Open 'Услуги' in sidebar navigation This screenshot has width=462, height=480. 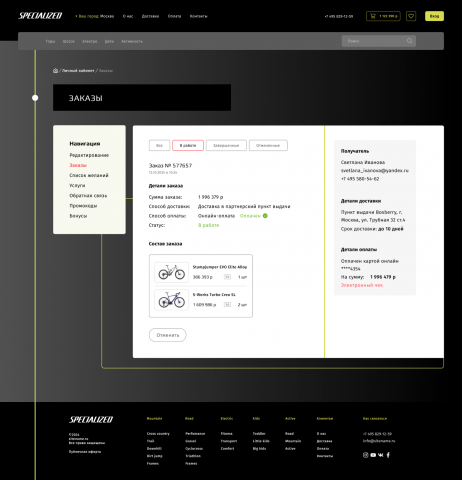pyautogui.click(x=77, y=185)
